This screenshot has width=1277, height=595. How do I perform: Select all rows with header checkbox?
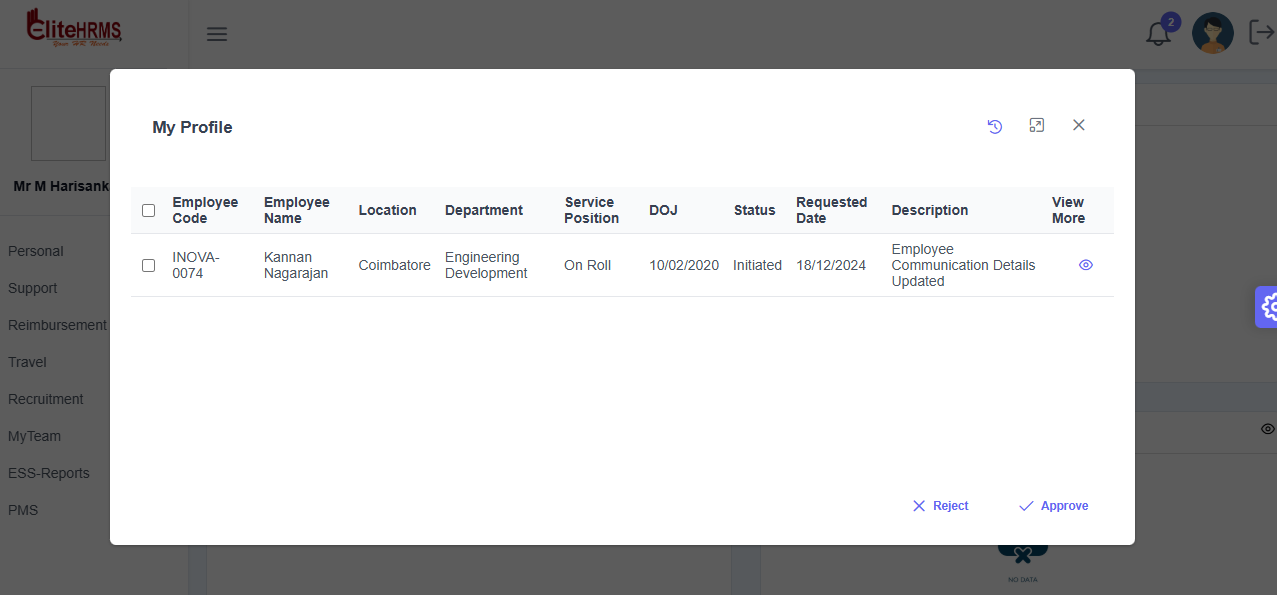coord(149,210)
